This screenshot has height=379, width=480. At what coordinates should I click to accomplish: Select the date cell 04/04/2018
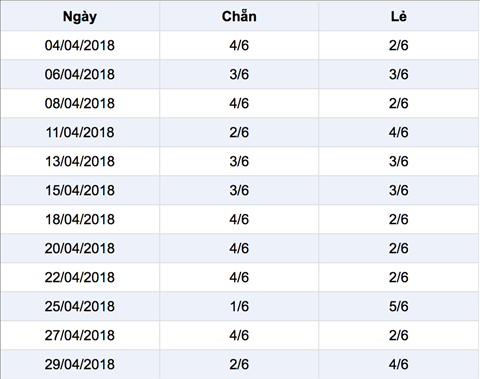80,45
